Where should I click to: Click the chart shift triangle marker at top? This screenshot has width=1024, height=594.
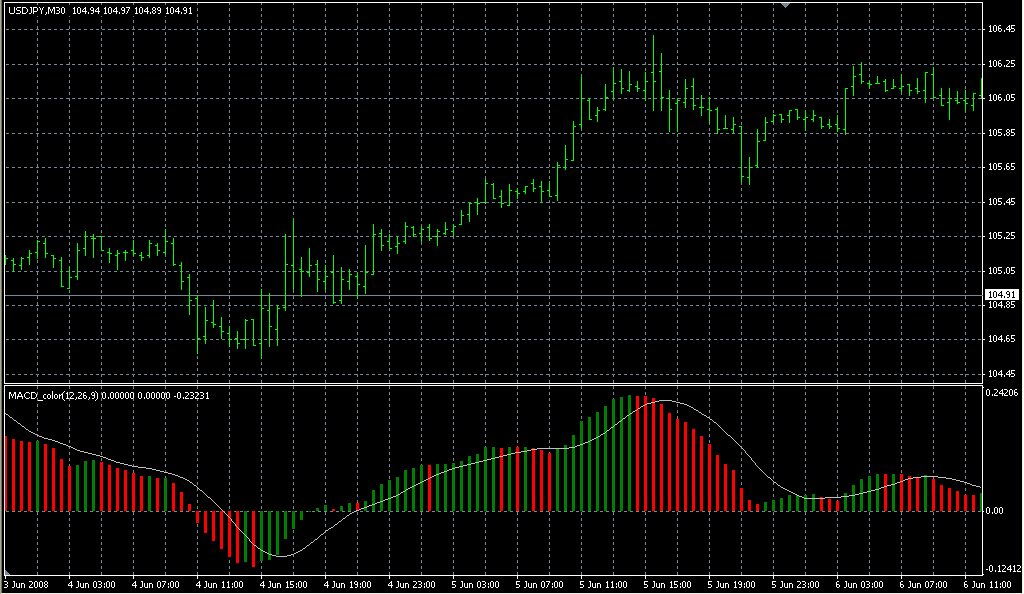coord(786,5)
